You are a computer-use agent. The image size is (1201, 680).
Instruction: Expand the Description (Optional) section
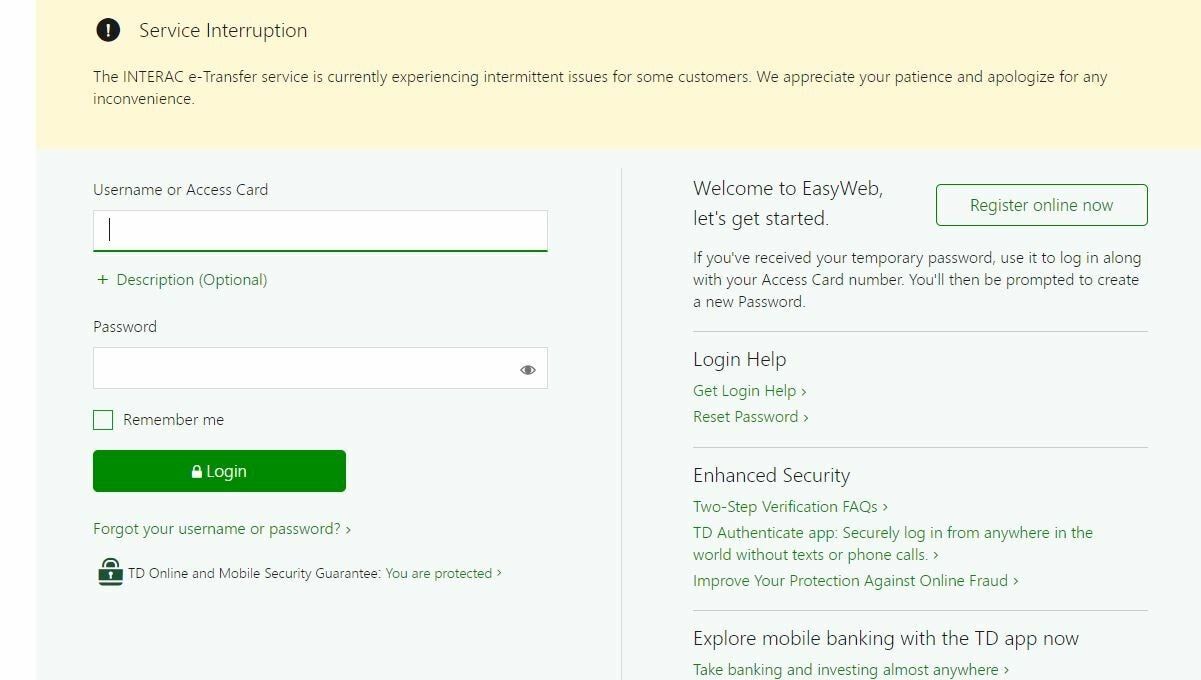(191, 280)
